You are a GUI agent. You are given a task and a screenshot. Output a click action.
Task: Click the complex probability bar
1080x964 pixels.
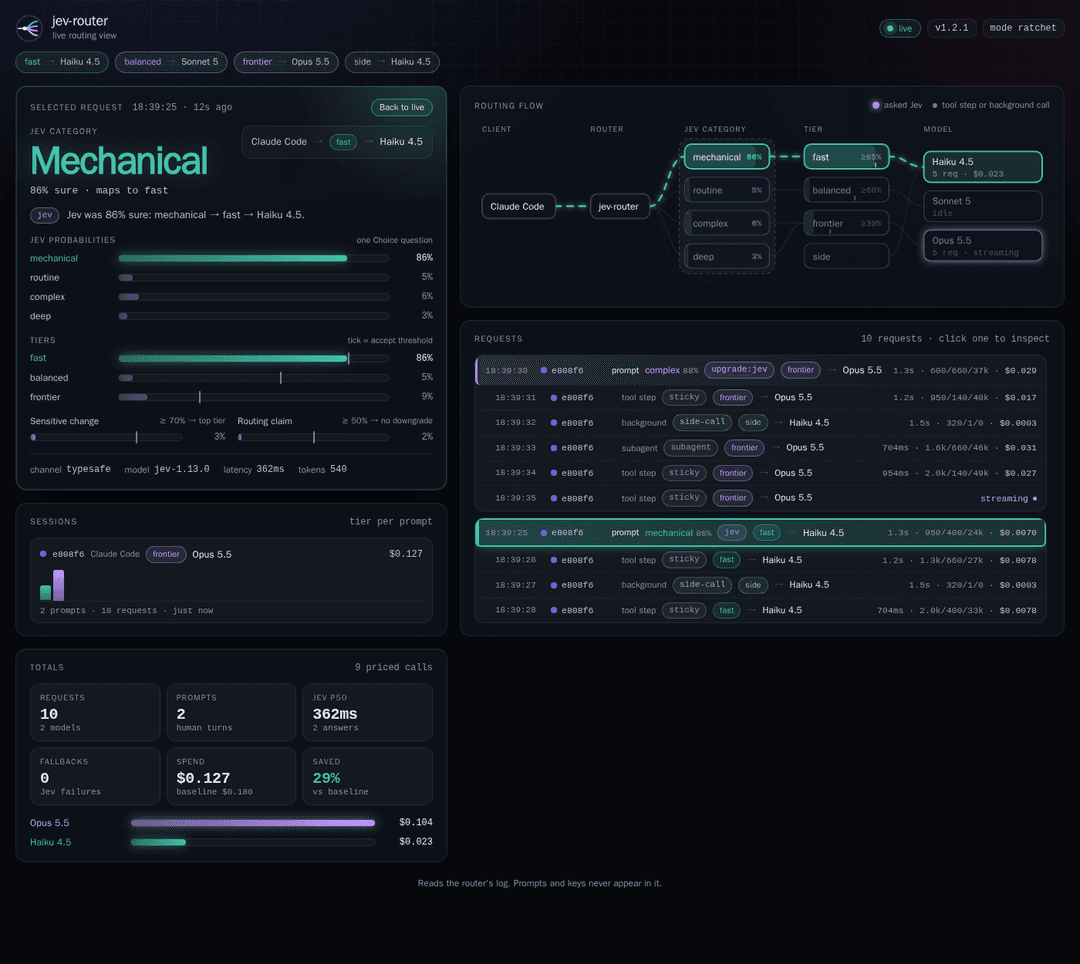tap(253, 297)
